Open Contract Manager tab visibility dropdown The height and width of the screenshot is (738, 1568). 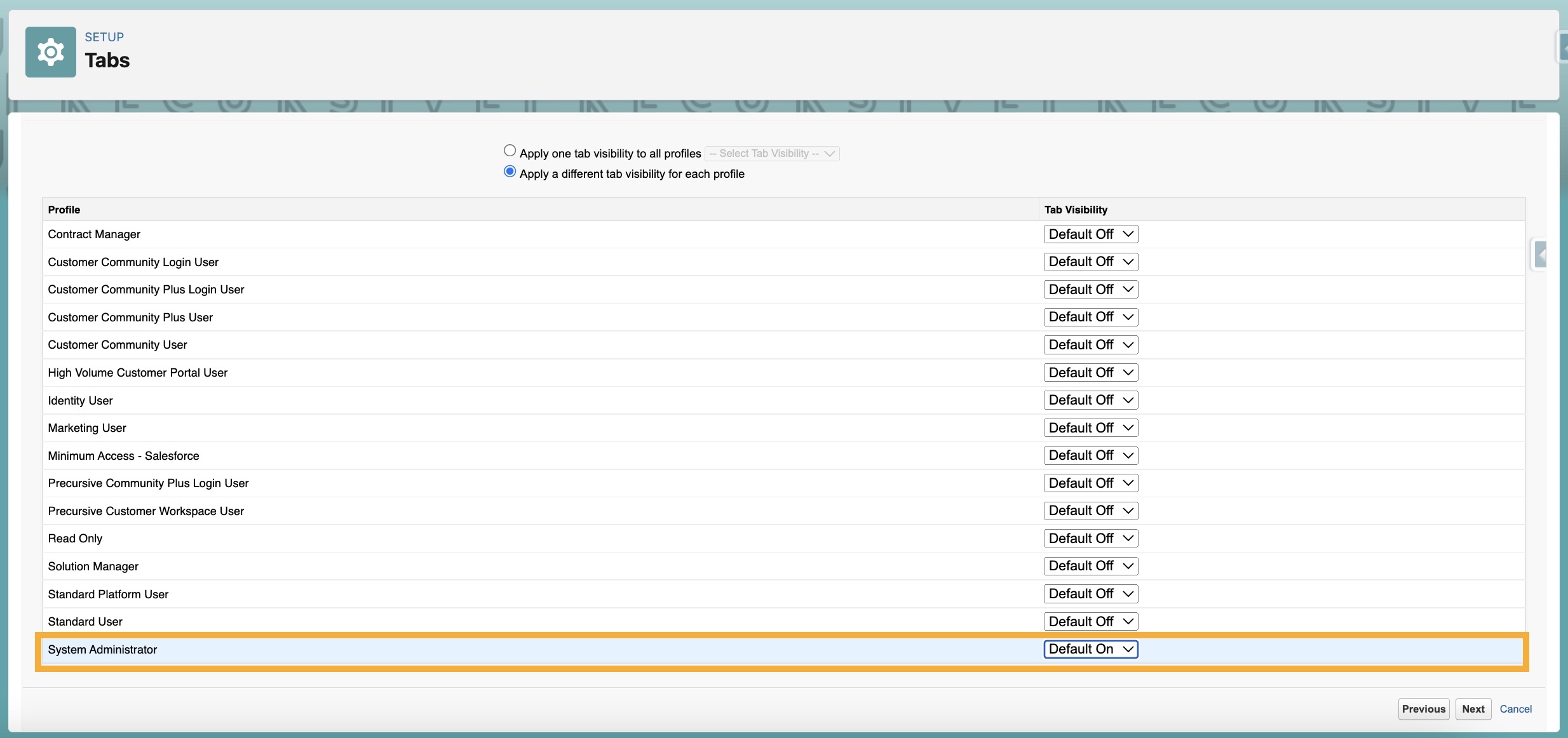coord(1090,234)
